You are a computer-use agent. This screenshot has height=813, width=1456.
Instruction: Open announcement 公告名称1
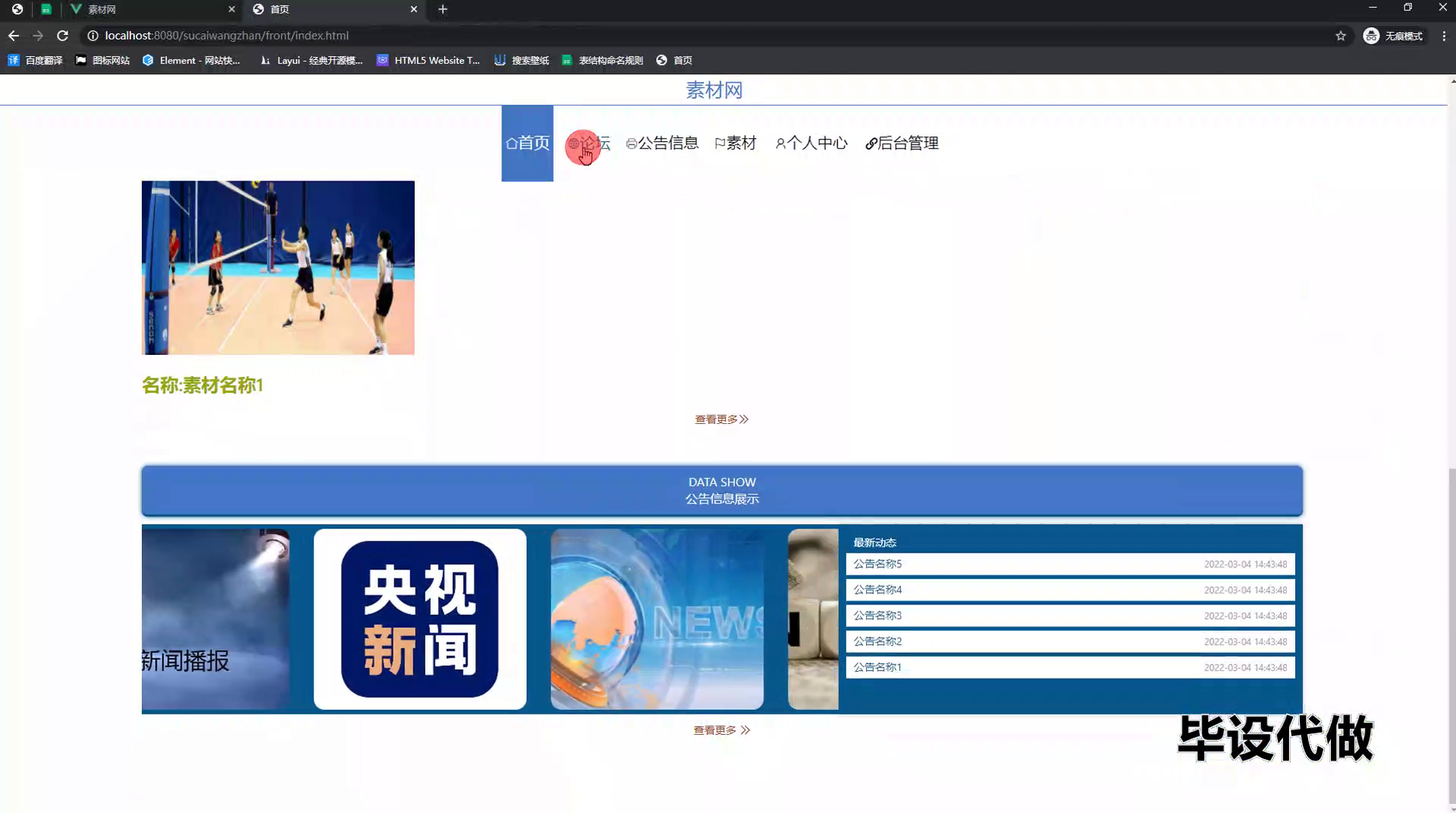click(x=1070, y=667)
